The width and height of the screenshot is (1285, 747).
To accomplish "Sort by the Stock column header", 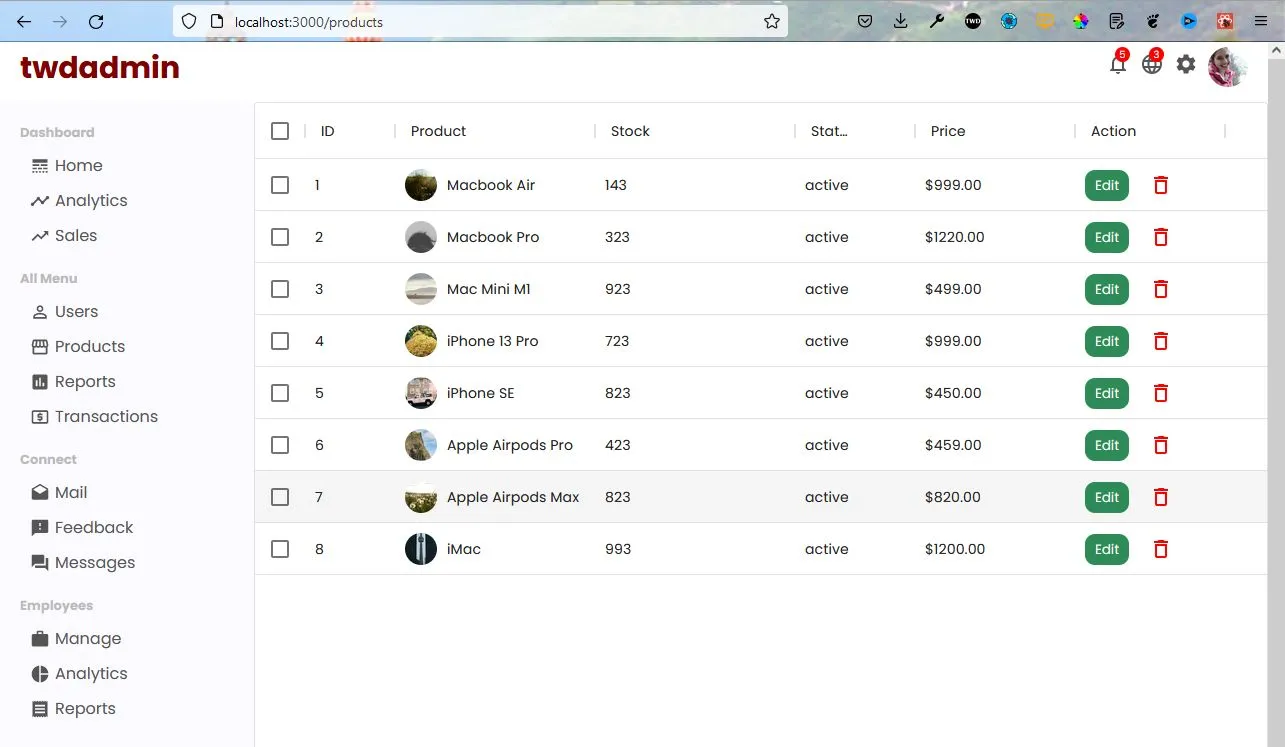I will coord(630,131).
